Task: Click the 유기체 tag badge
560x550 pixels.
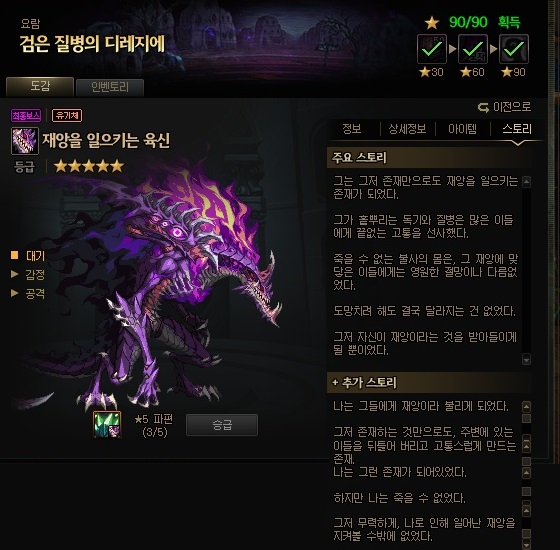Action: click(x=67, y=115)
